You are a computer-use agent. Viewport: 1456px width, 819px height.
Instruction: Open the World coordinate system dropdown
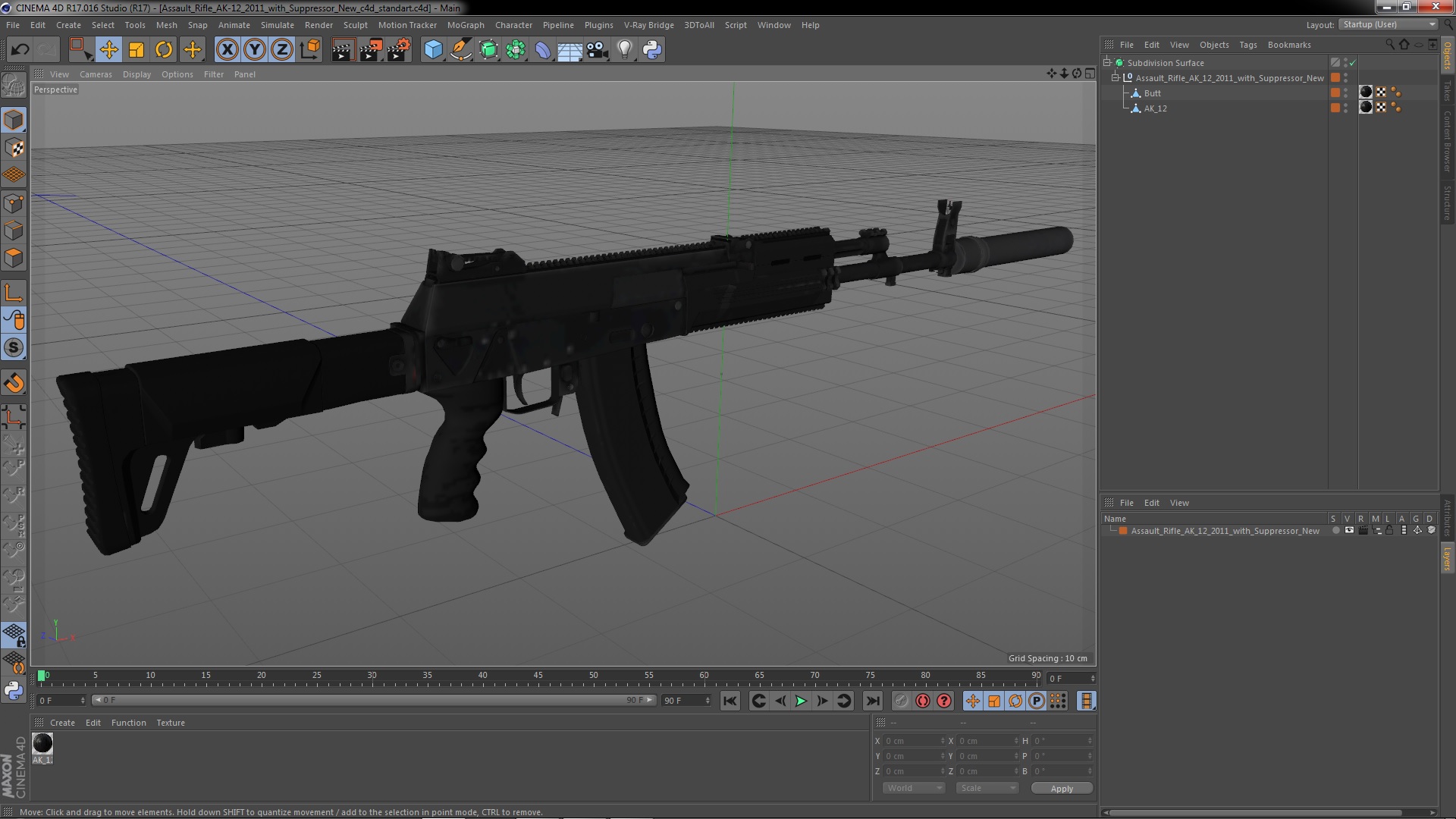[x=914, y=788]
